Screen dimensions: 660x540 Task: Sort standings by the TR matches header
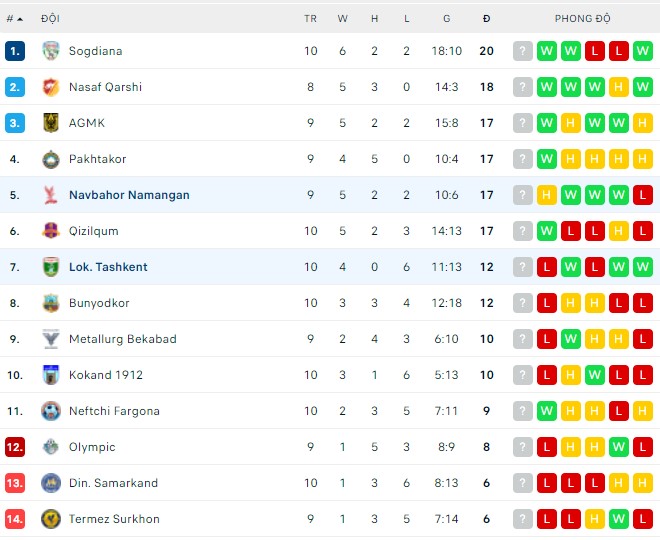[310, 18]
